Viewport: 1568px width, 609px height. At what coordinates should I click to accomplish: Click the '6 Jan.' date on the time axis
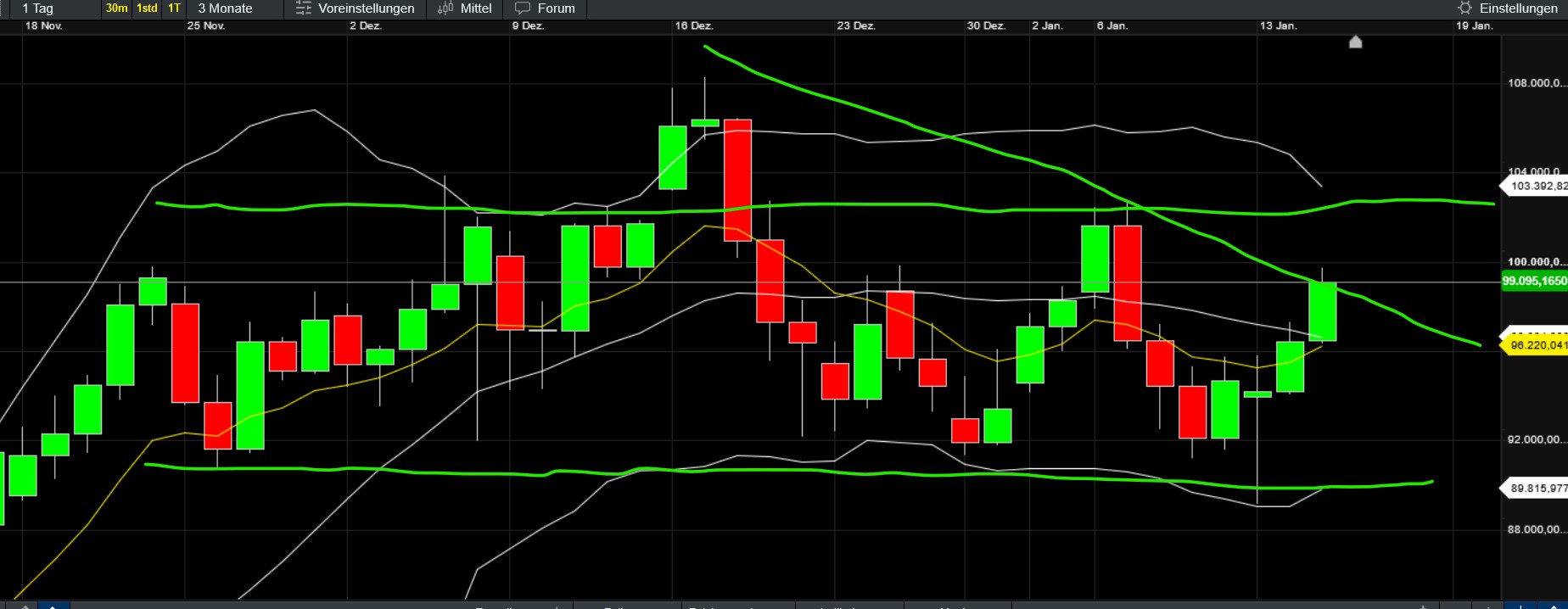pyautogui.click(x=1112, y=26)
